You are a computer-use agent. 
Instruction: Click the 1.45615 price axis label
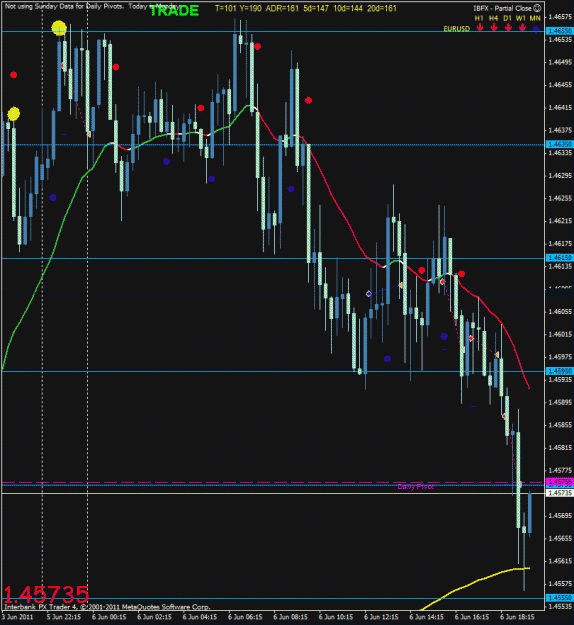[x=560, y=561]
